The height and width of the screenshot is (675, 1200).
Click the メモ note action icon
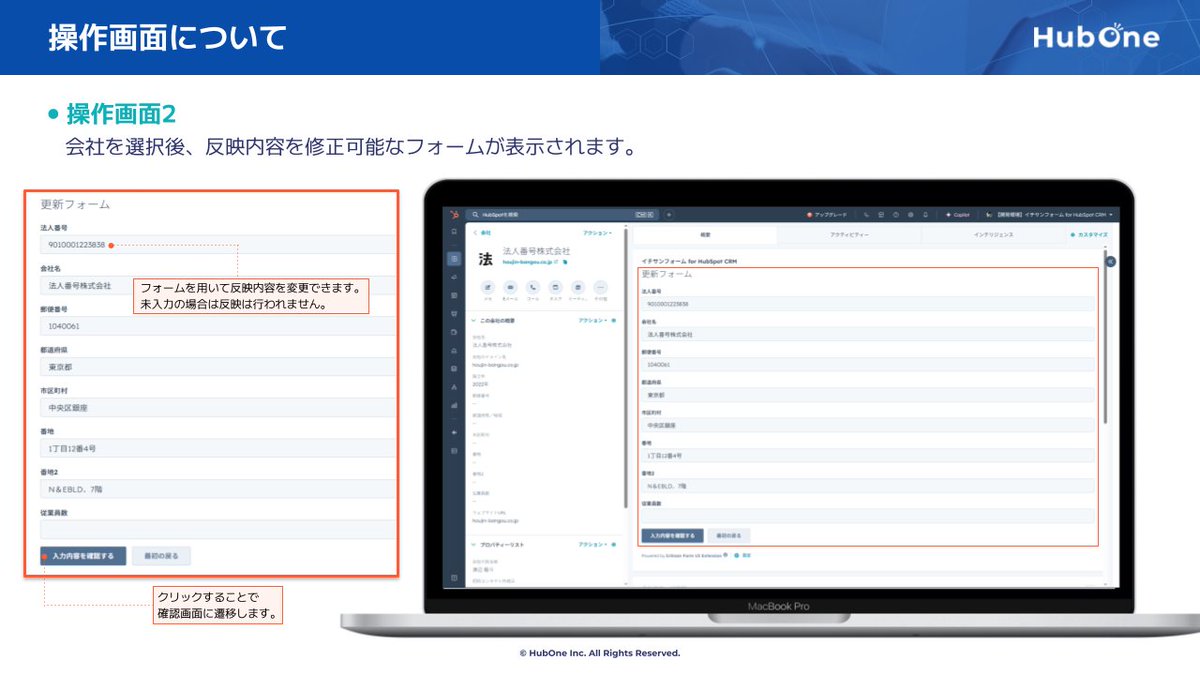[488, 287]
